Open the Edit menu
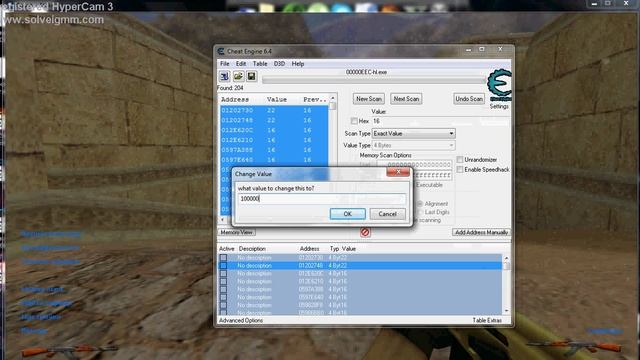This screenshot has width=640, height=360. (x=241, y=64)
